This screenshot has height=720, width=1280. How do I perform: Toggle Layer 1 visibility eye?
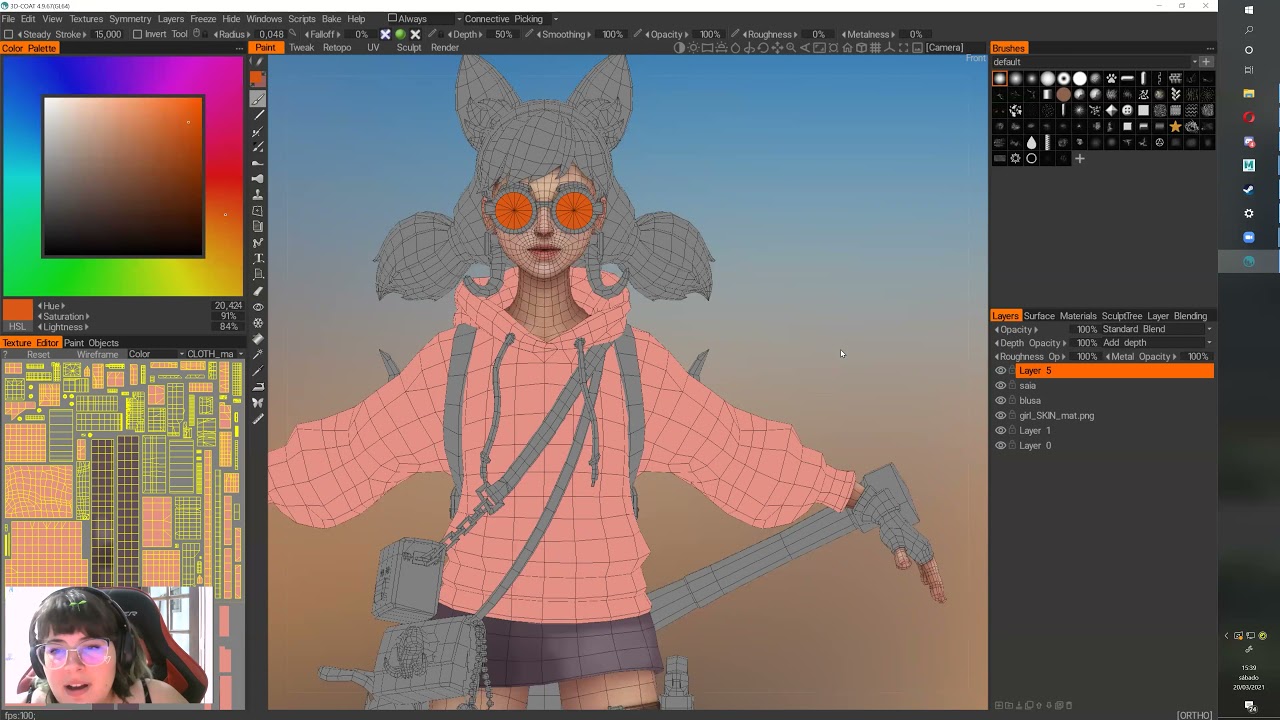tap(1000, 431)
